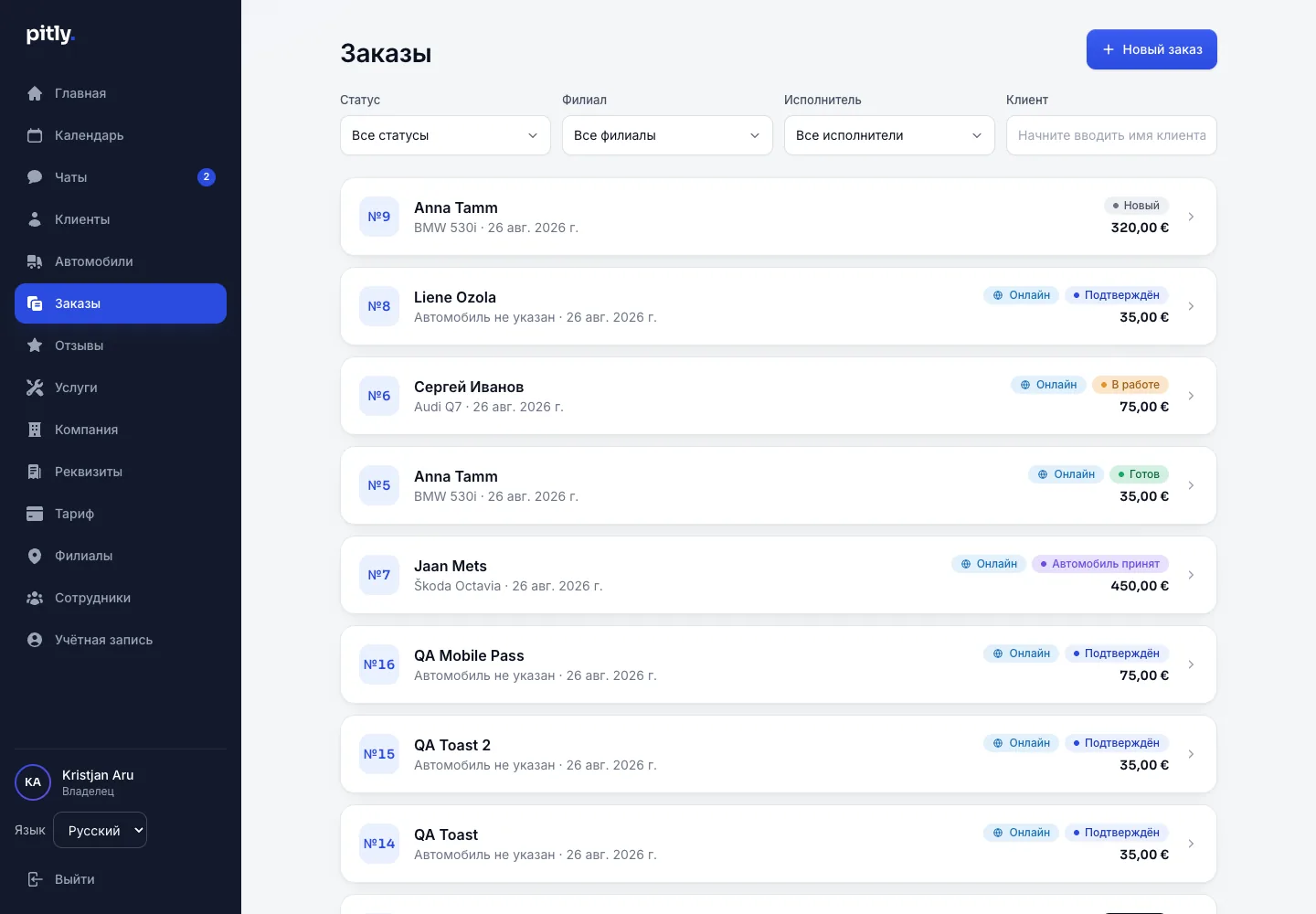Open the Календарь menu item
The height and width of the screenshot is (914, 1316).
pos(121,135)
